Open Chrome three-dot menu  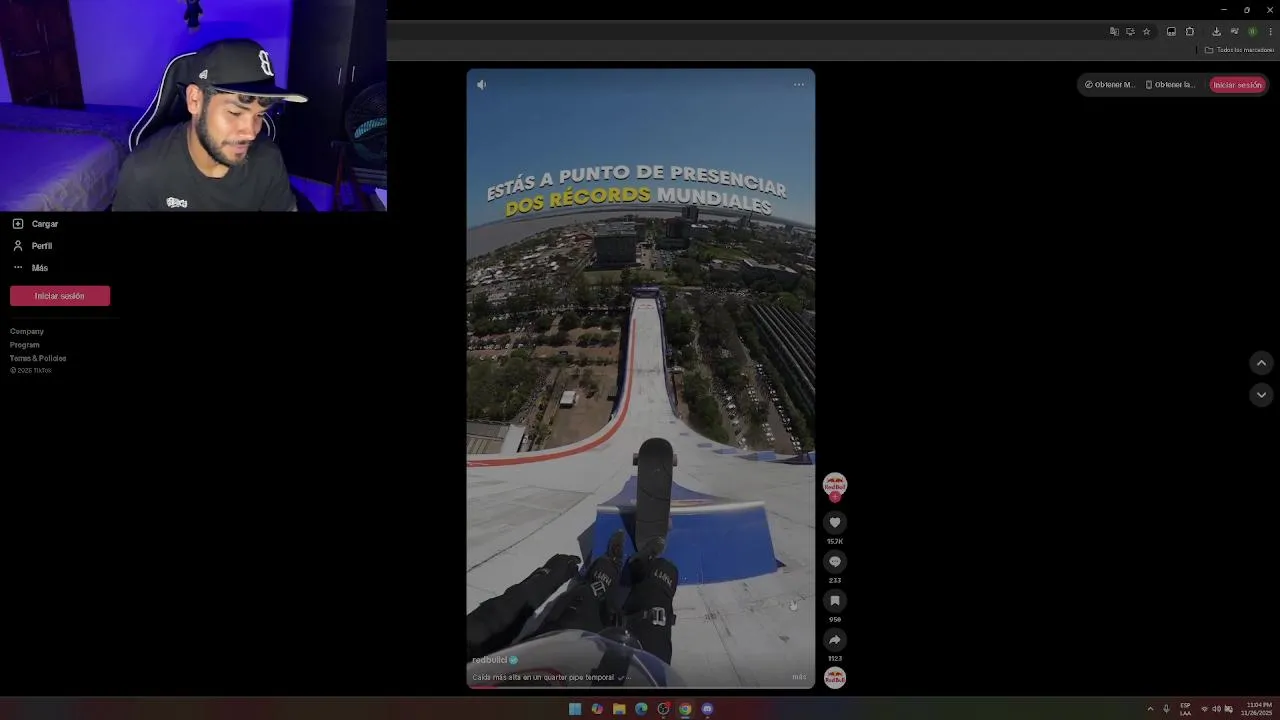point(1270,31)
